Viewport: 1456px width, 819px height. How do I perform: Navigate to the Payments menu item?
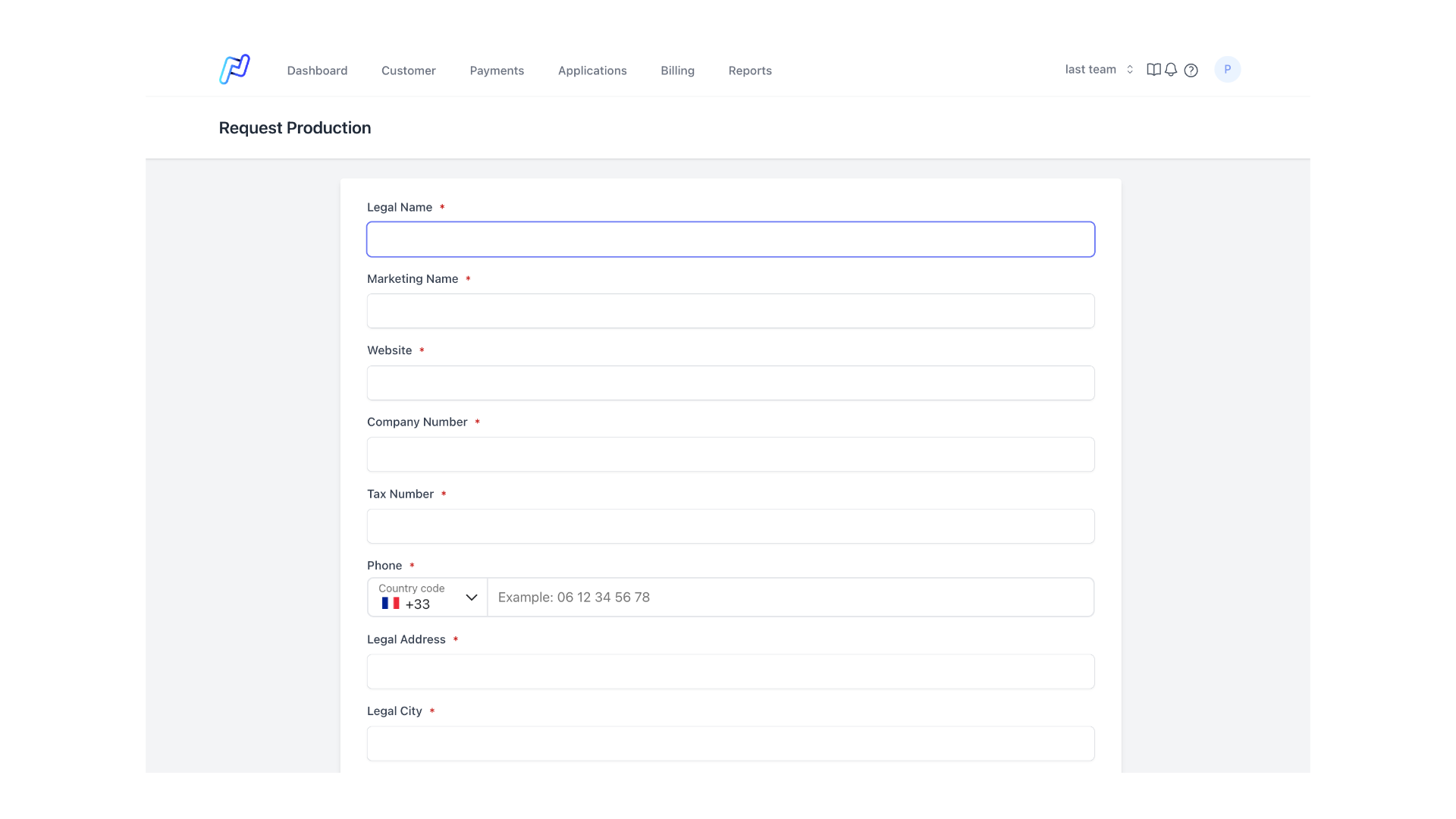(497, 70)
